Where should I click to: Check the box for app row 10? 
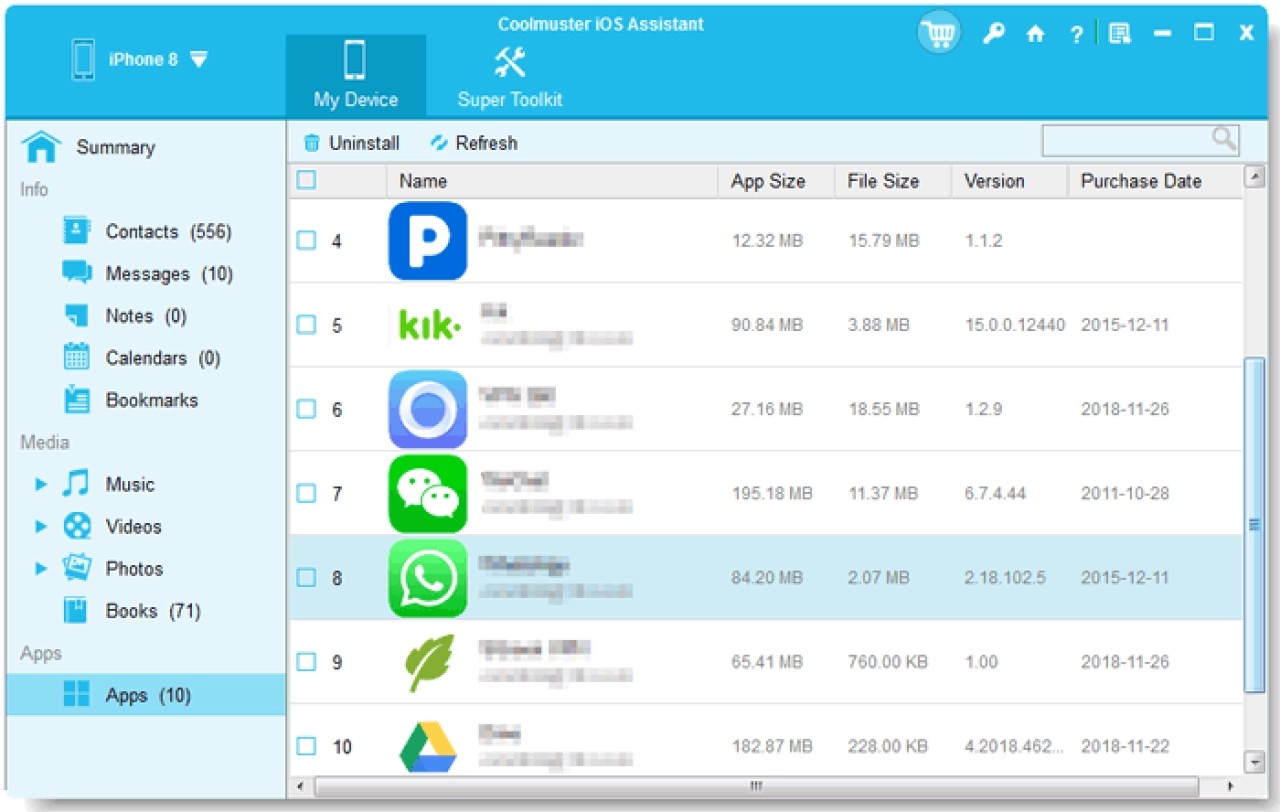[x=307, y=746]
